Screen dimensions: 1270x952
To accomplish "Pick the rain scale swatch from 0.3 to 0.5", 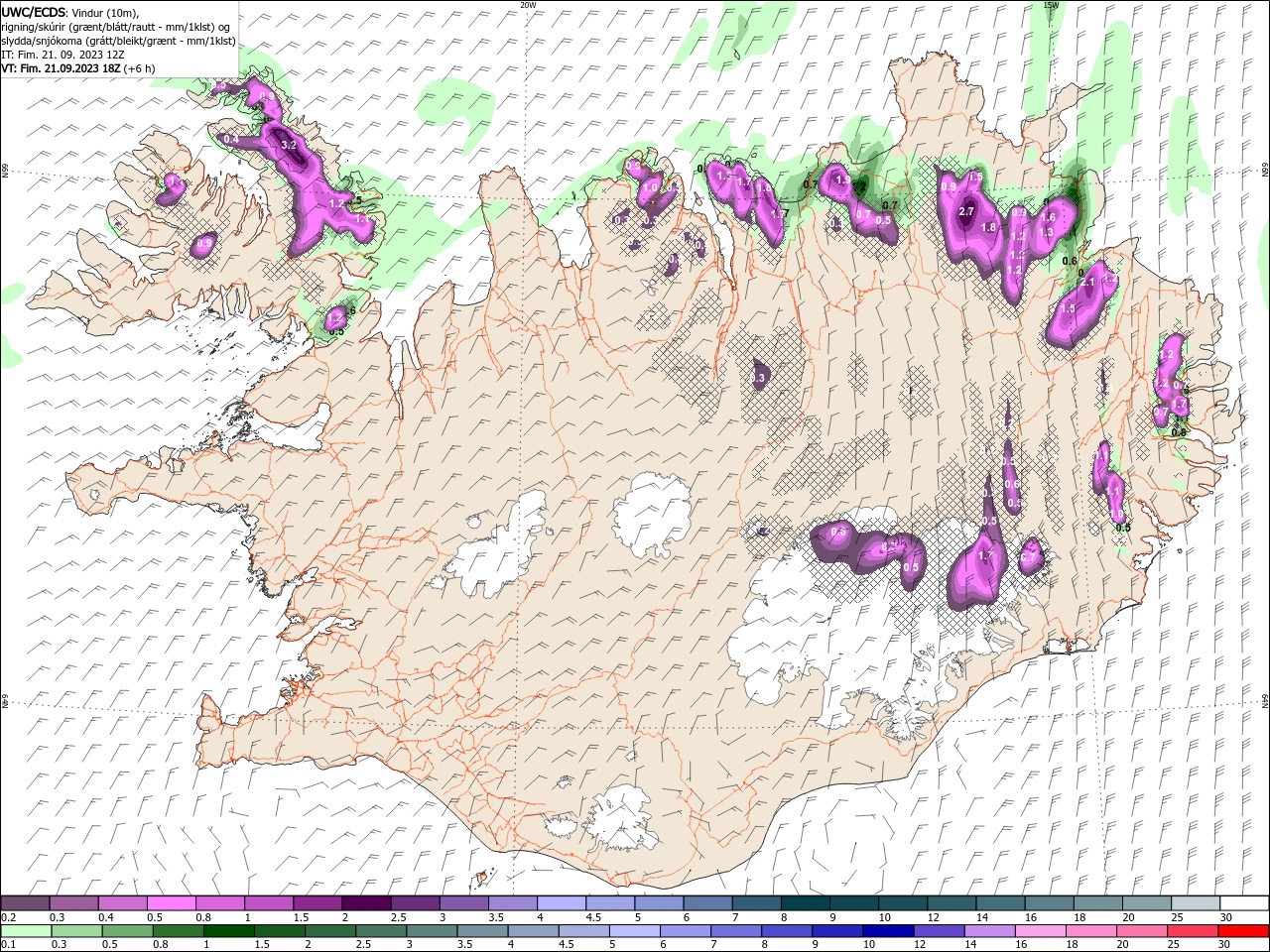I will tap(77, 931).
